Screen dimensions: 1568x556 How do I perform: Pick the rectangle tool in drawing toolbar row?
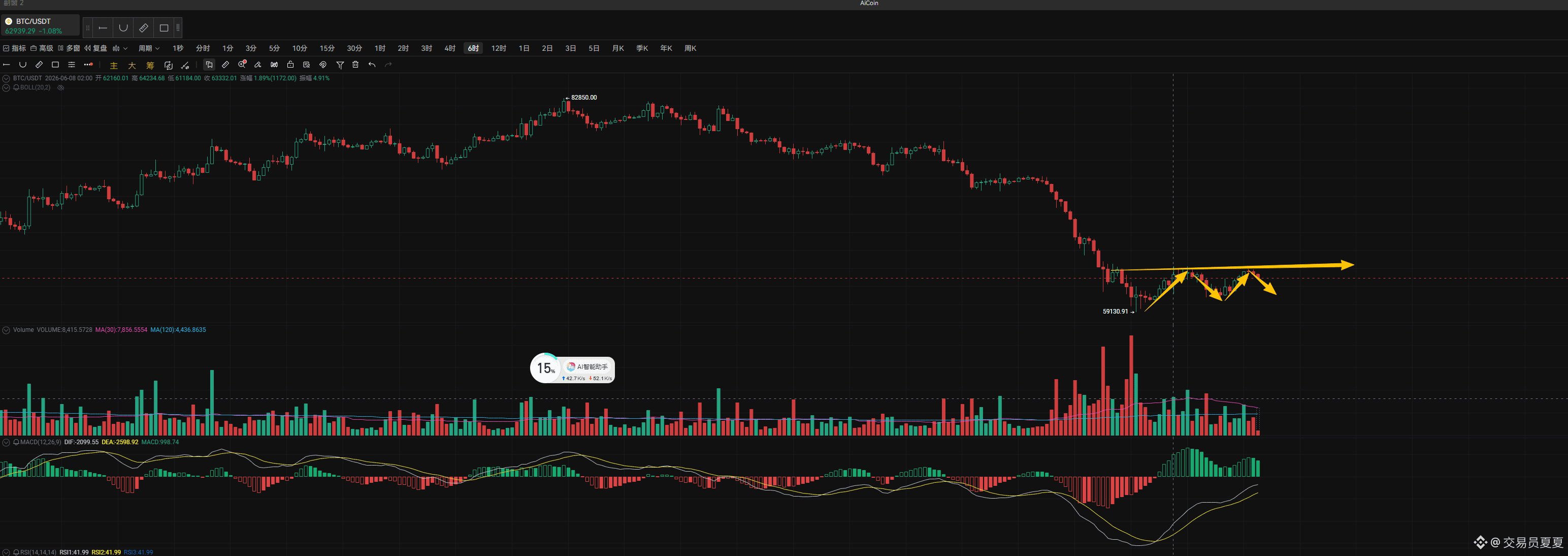(55, 65)
